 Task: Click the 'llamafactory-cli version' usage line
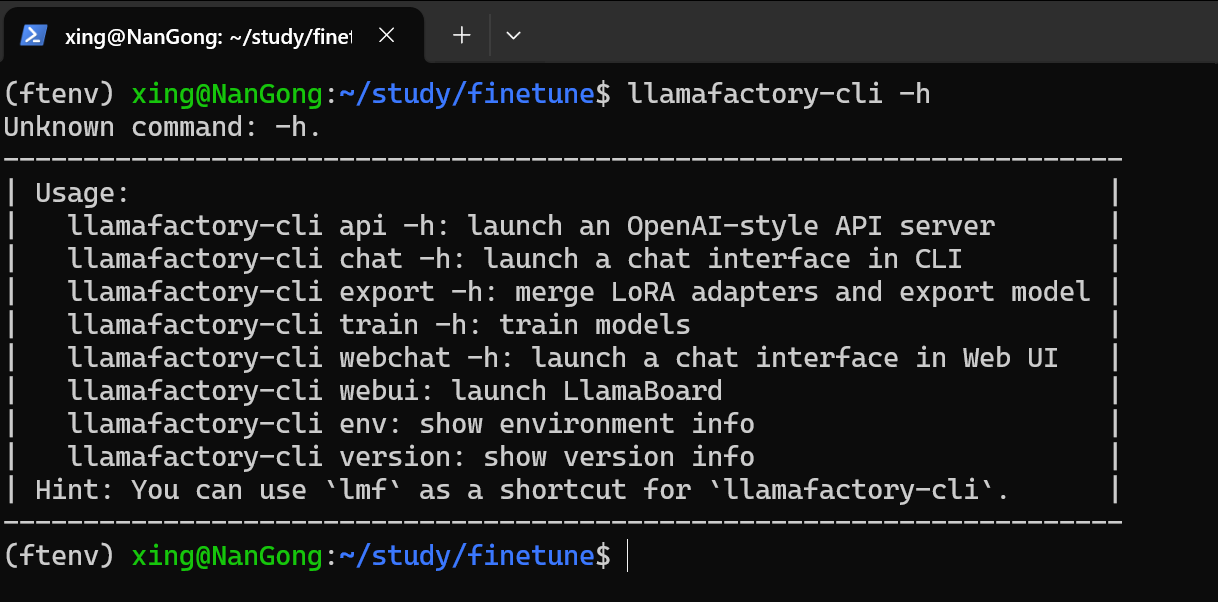tap(411, 457)
